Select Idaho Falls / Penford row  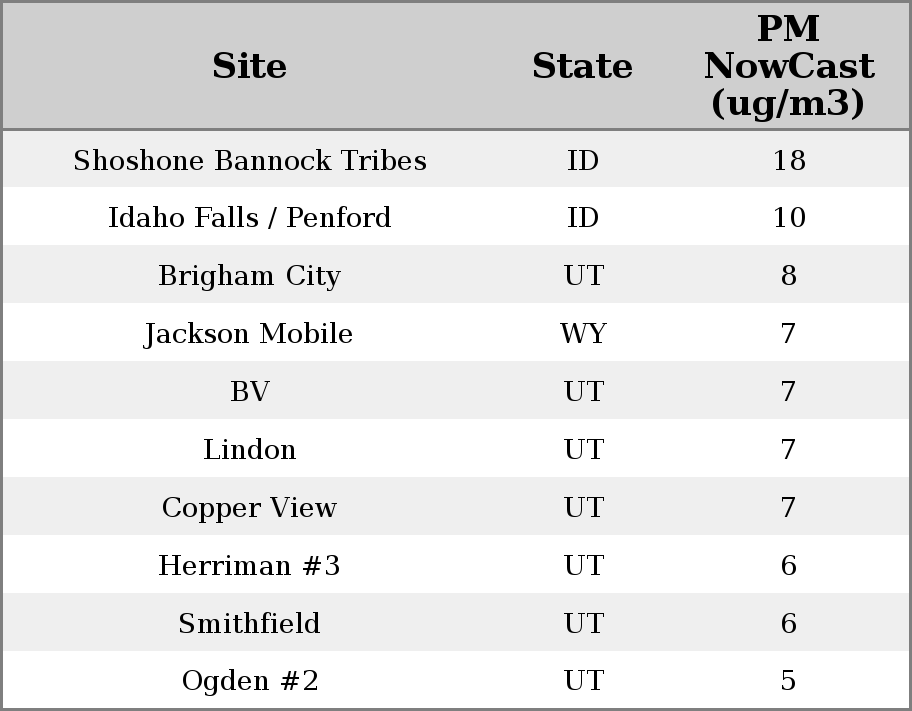tap(249, 218)
